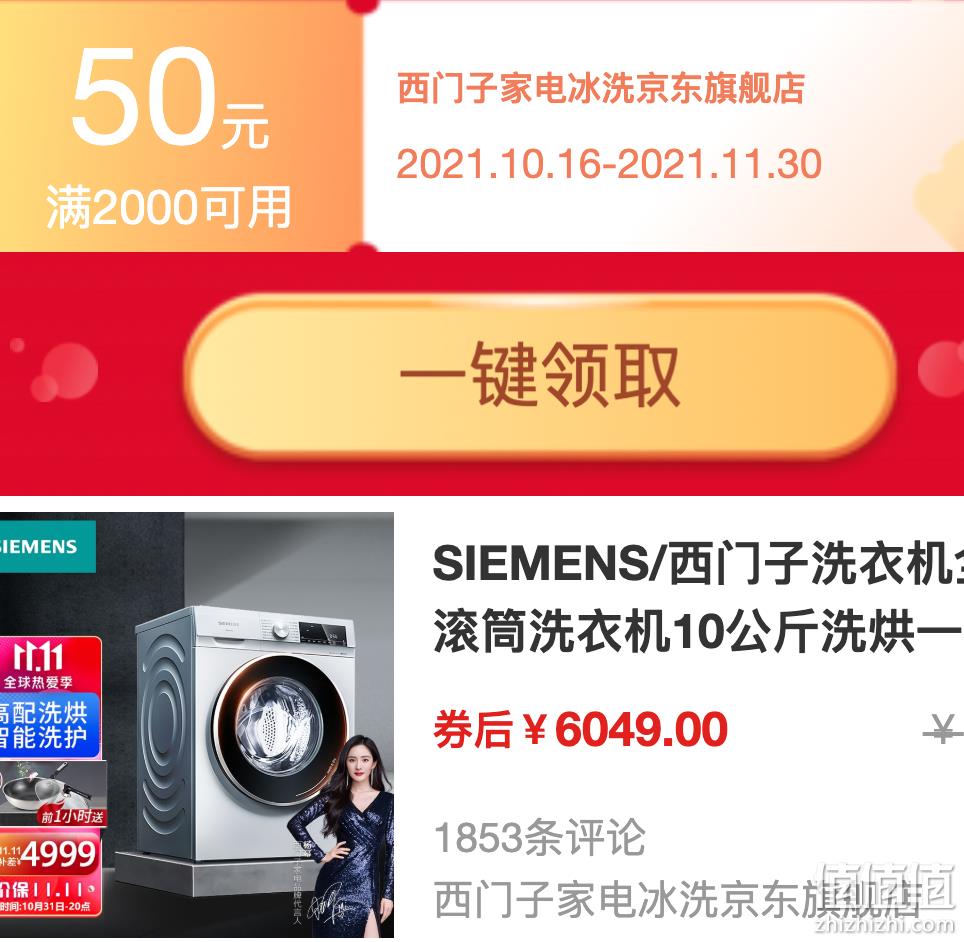The width and height of the screenshot is (964, 942).
Task: Click the 券后 ¥6049.00 price
Action: tap(580, 730)
